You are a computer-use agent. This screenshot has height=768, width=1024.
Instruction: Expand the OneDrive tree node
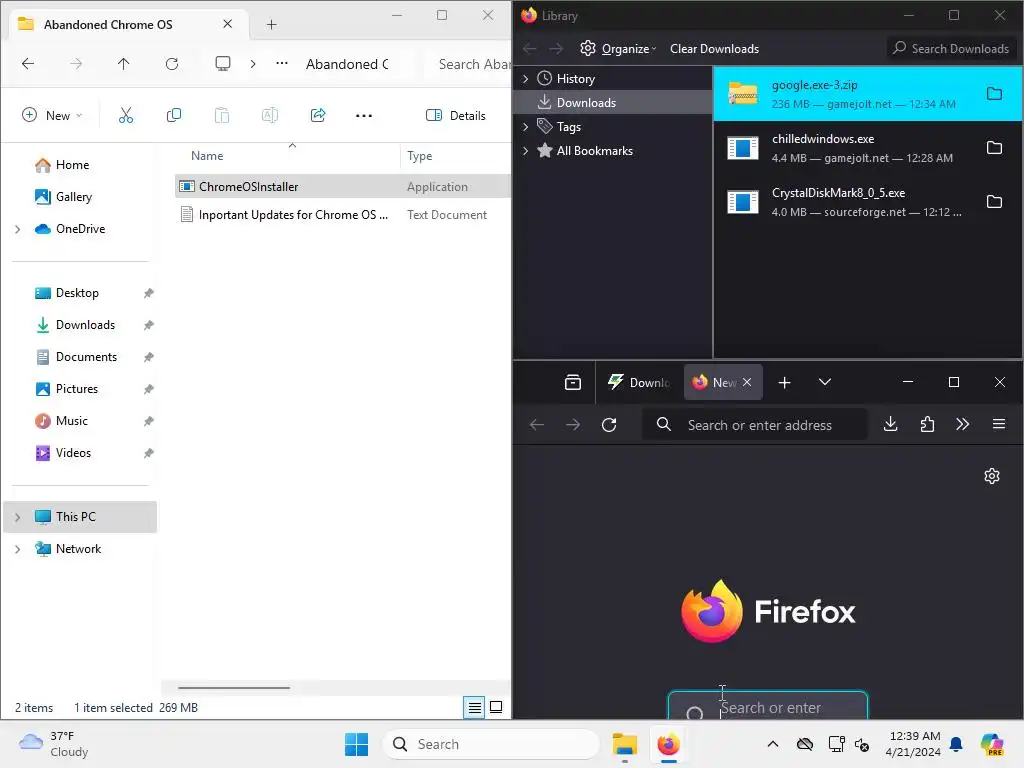point(18,229)
